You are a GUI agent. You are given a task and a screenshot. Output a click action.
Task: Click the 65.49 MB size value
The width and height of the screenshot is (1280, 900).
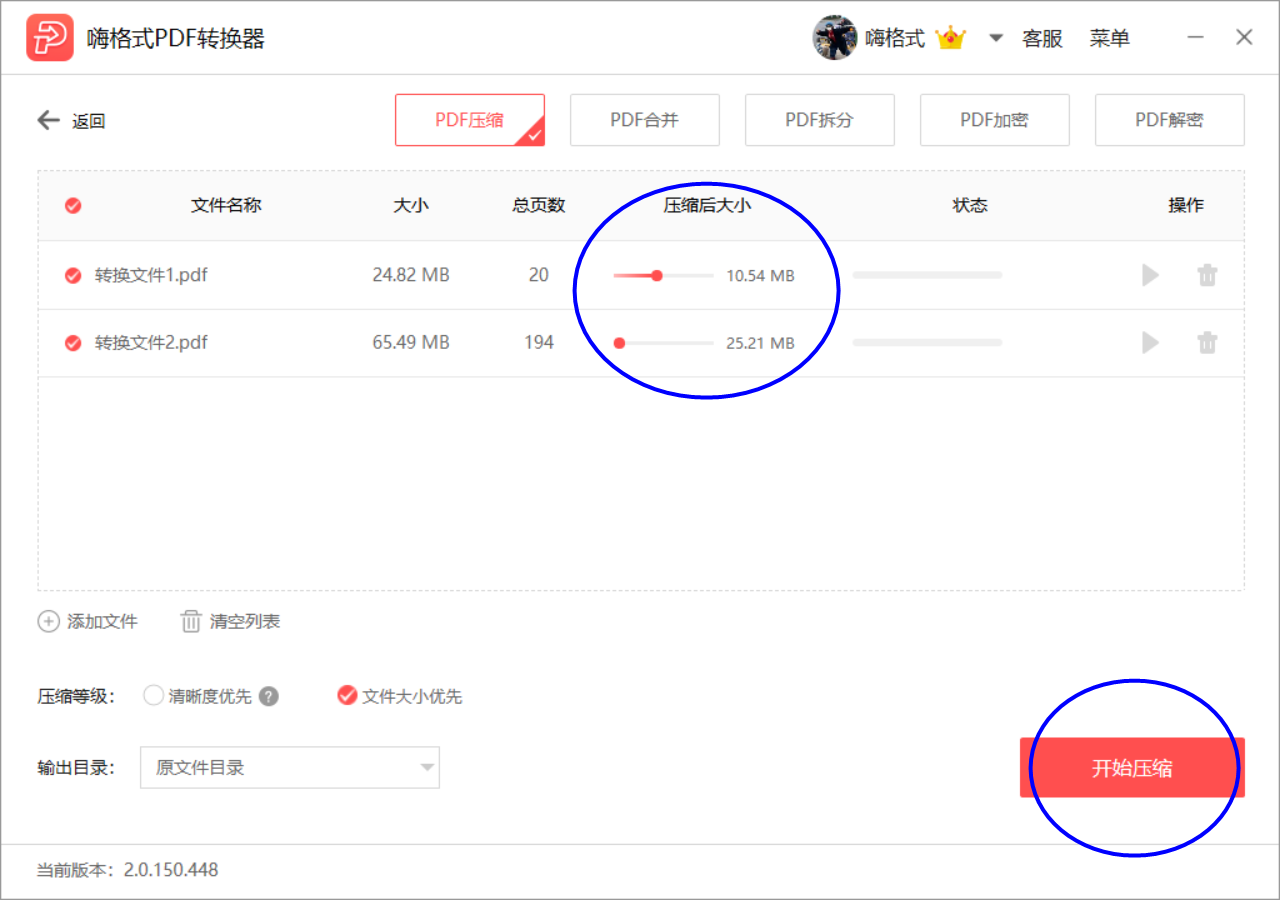pos(411,343)
